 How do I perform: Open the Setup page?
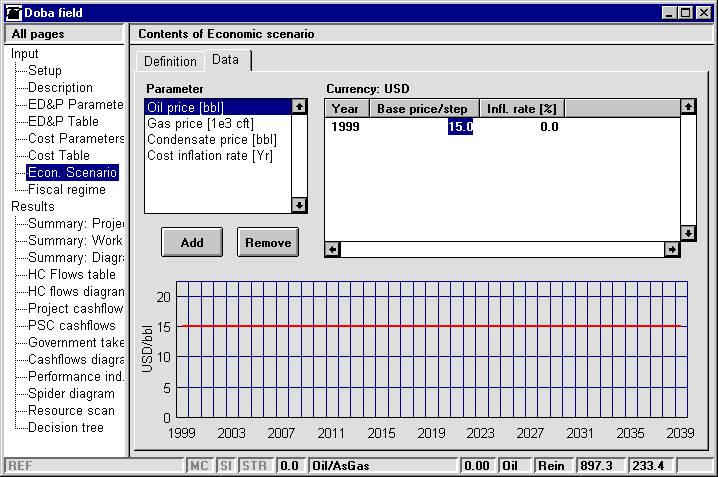click(45, 70)
